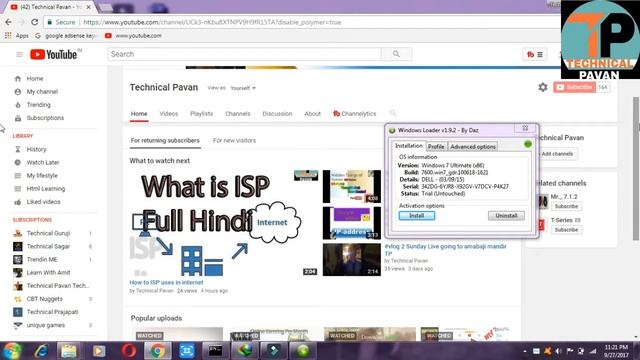Open CBT Nuggets subscription
This screenshot has height=360, width=640.
pos(44,299)
